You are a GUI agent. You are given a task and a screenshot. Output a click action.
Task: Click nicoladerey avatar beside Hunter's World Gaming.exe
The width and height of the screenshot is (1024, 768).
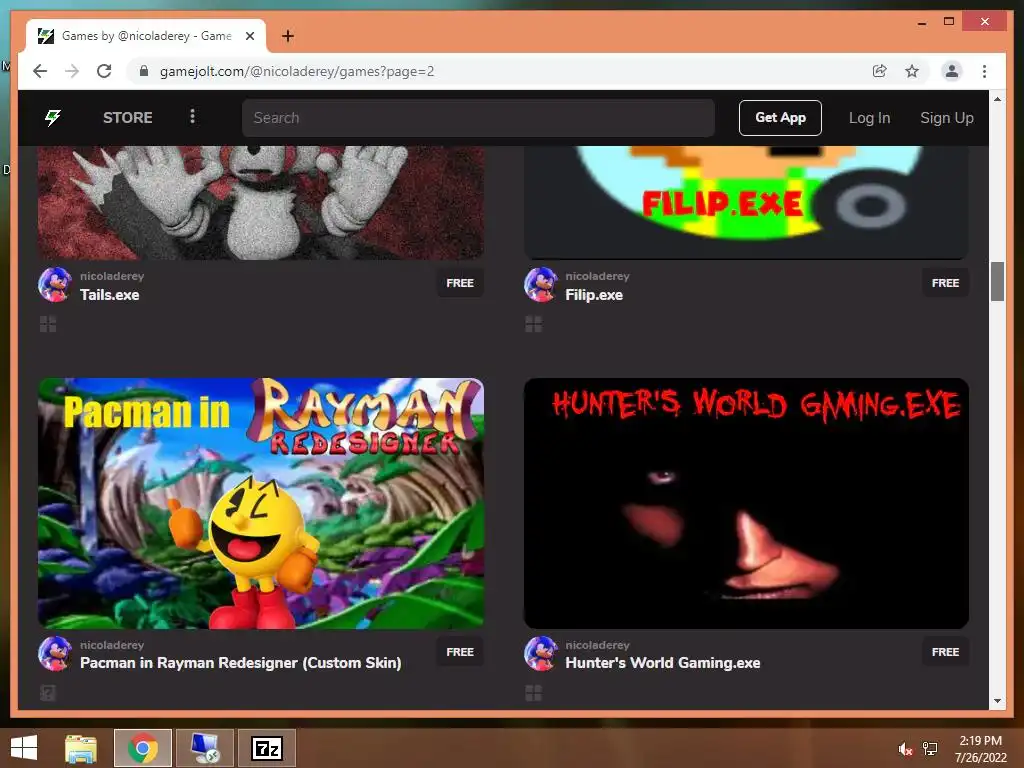pyautogui.click(x=541, y=653)
